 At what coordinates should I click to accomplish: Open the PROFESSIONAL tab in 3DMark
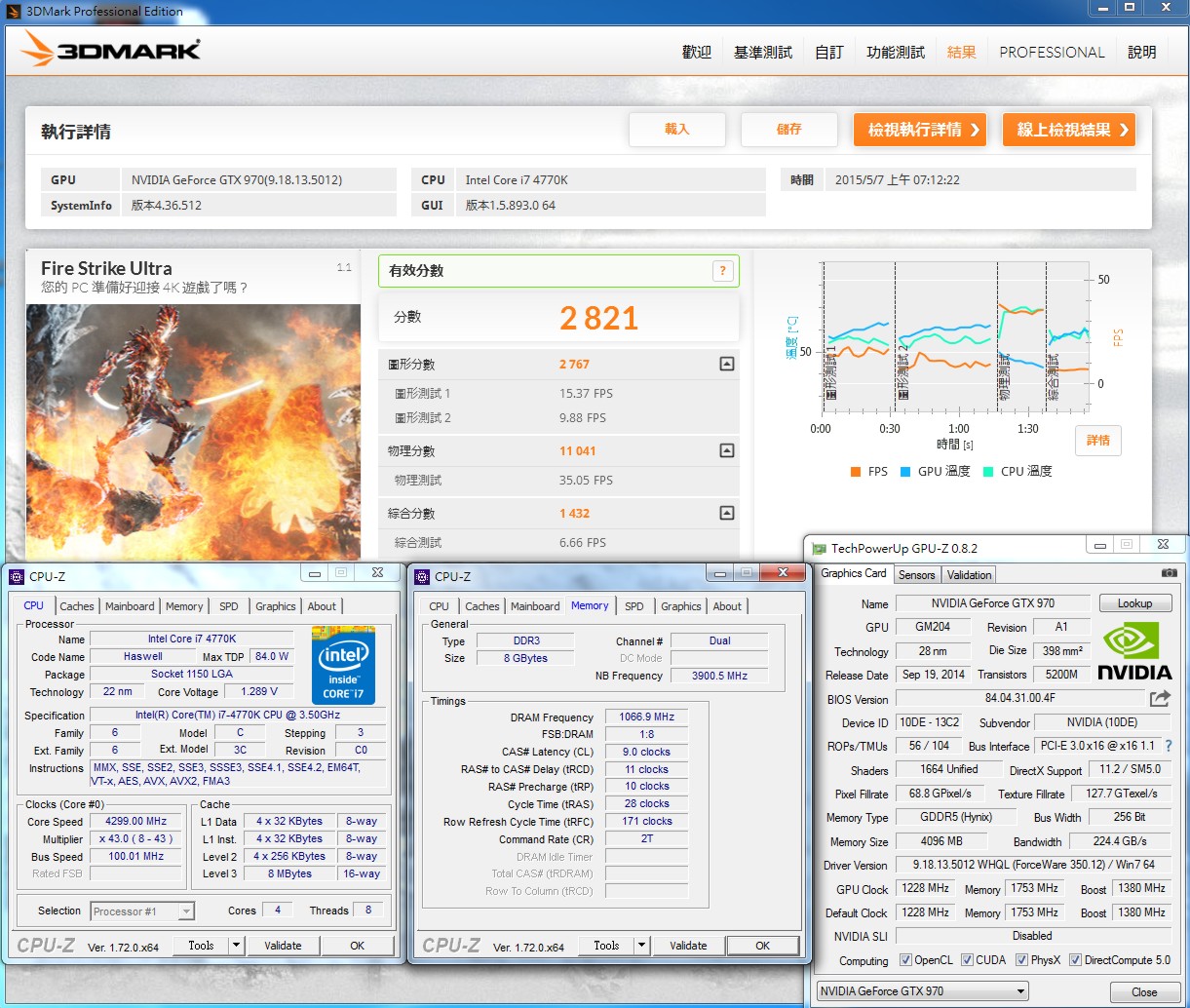pos(1052,52)
